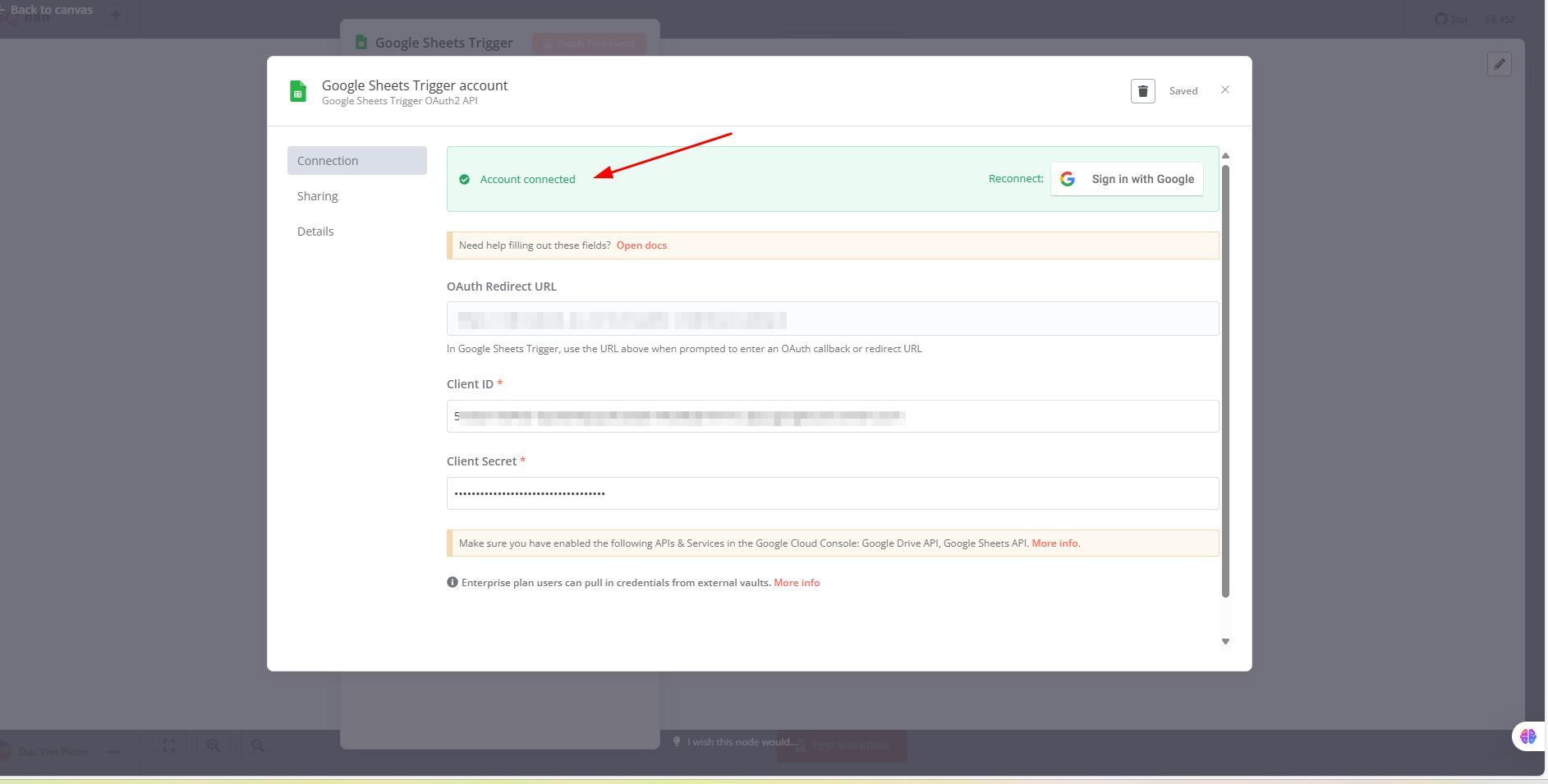Viewport: 1548px width, 784px height.
Task: Click the zoom out magnifier icon
Action: (258, 745)
